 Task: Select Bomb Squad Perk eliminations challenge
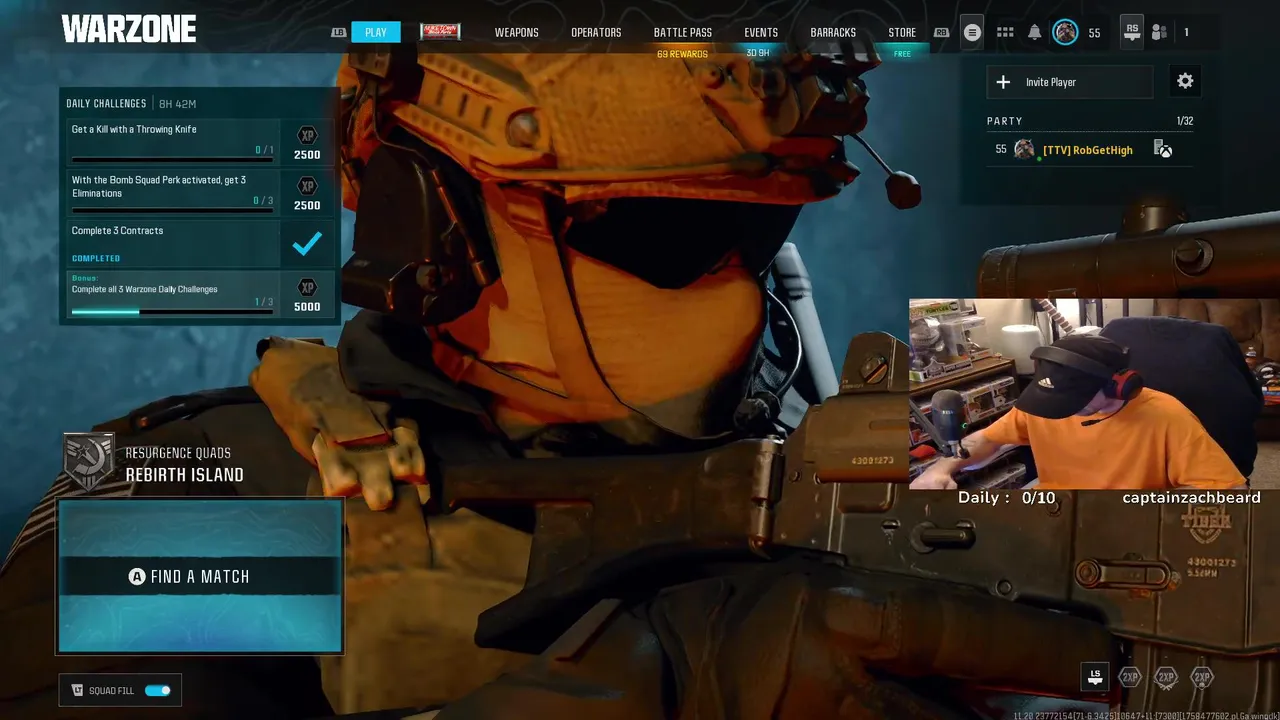tap(173, 193)
